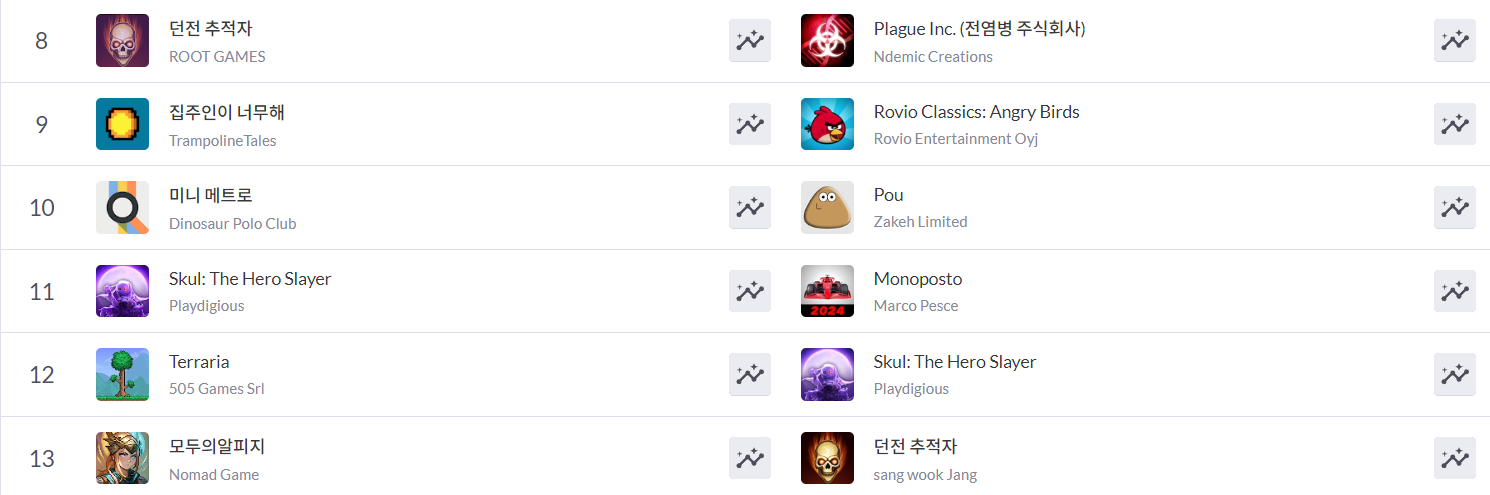Show trend chart for Pou
The image size is (1490, 495).
tap(1454, 207)
